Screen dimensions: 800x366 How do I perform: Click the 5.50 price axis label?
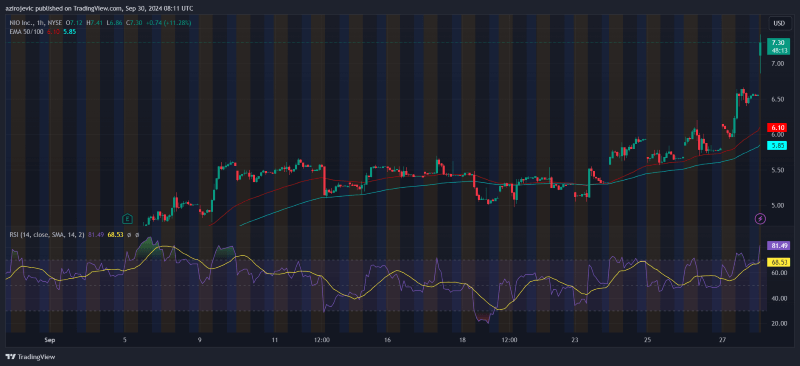(x=778, y=170)
